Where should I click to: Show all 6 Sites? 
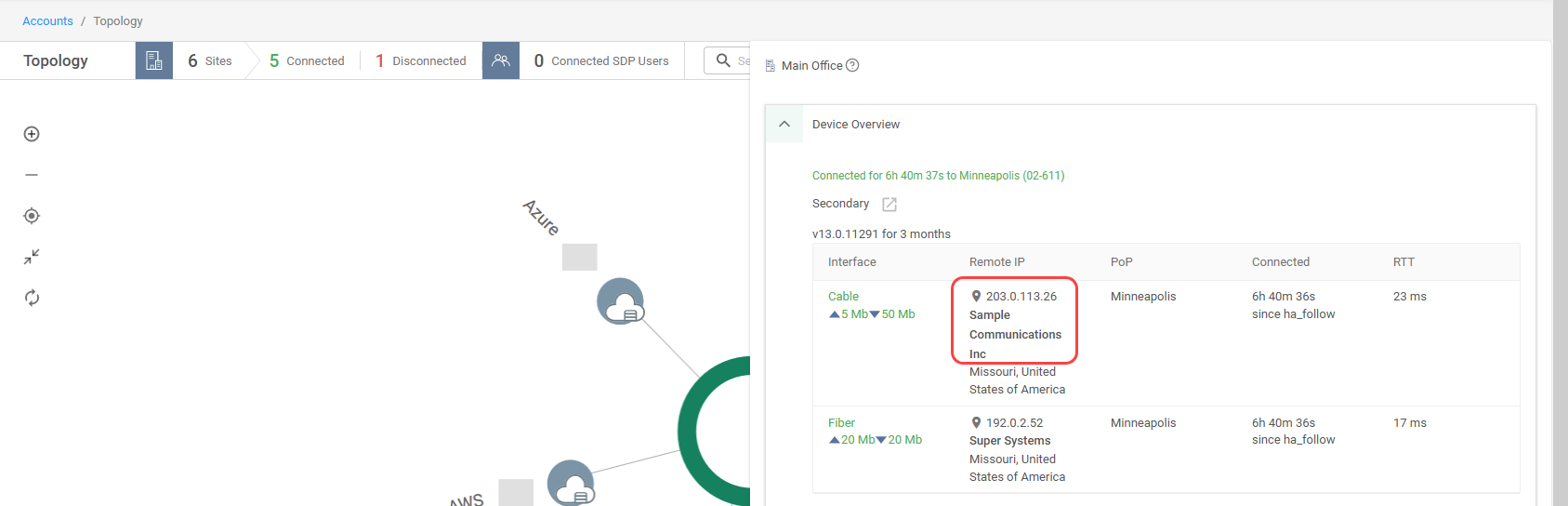point(210,60)
